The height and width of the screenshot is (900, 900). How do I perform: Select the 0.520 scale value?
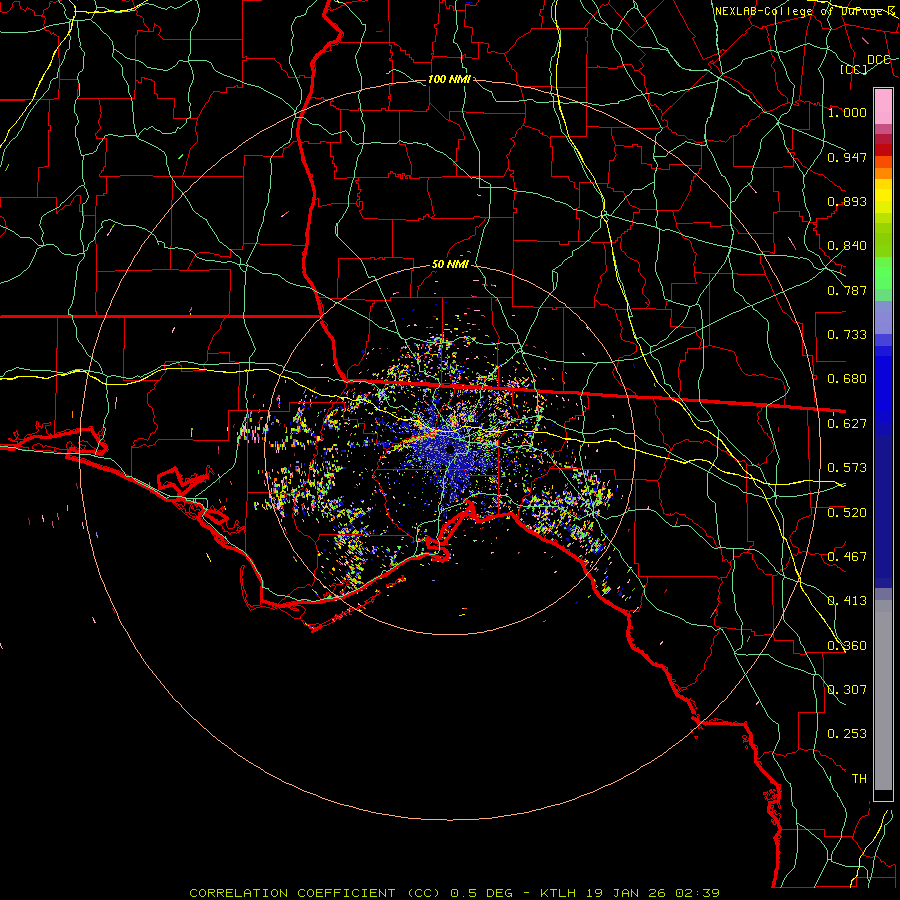coord(847,513)
